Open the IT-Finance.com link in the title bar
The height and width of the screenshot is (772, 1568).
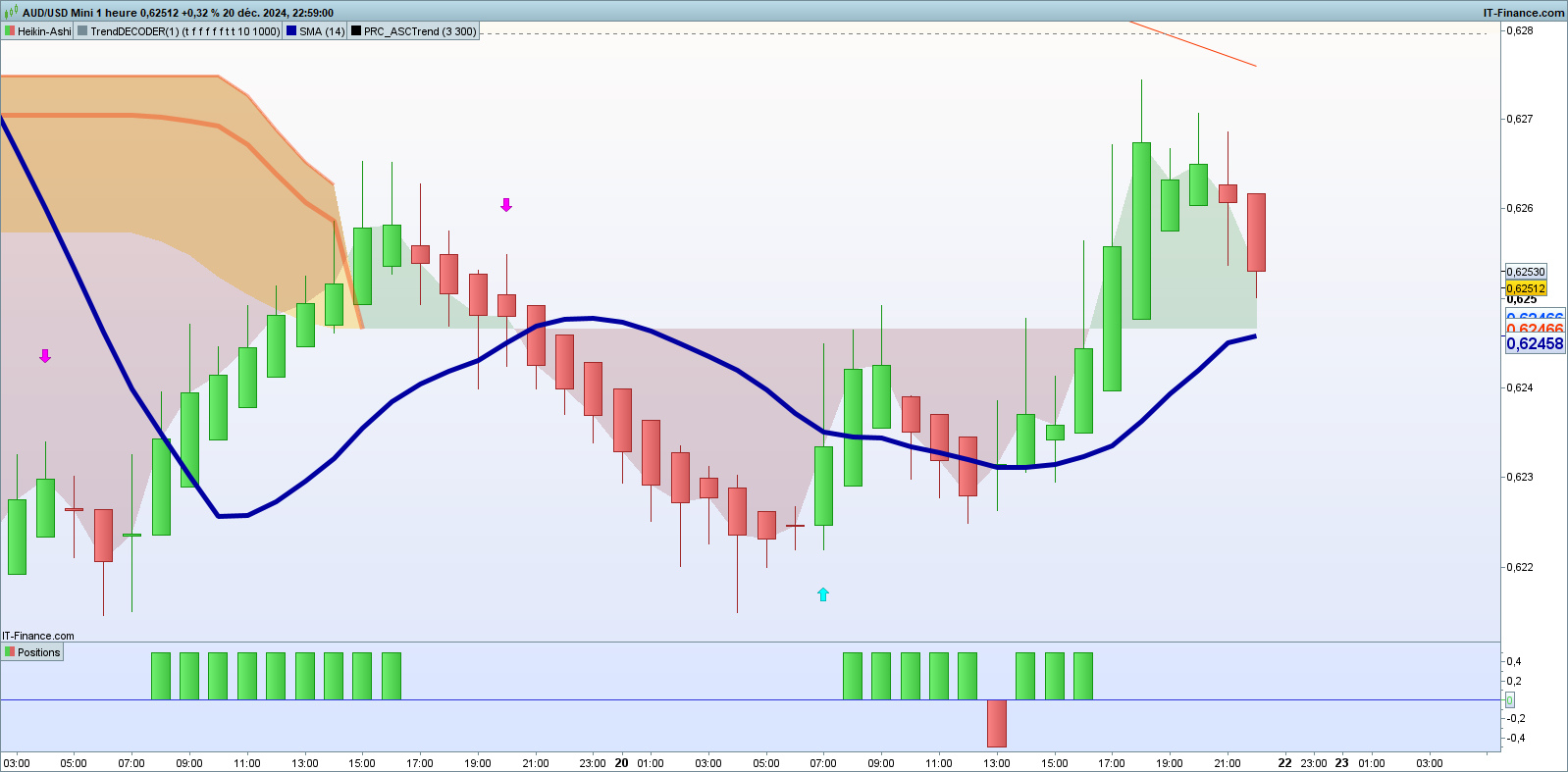tap(1524, 13)
